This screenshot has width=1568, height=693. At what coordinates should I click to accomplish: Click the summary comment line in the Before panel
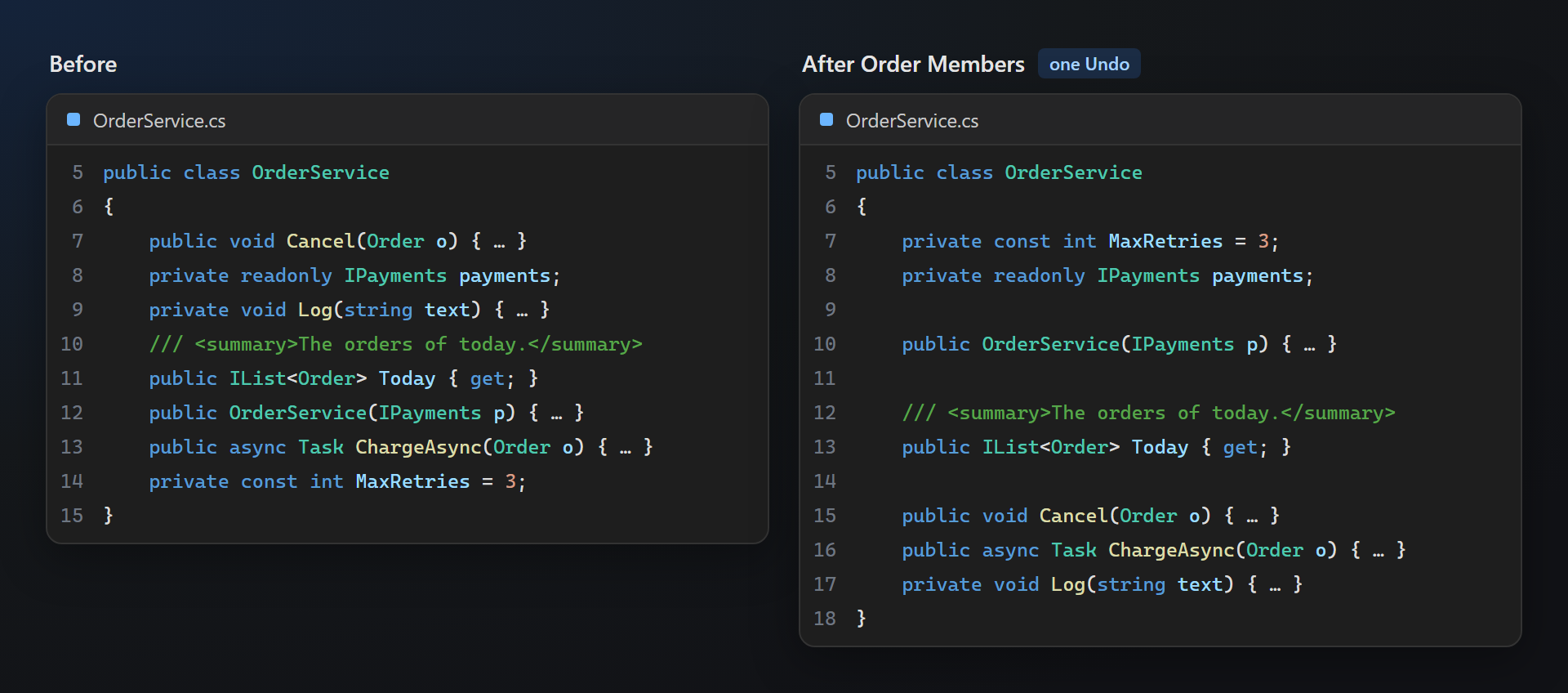point(395,345)
